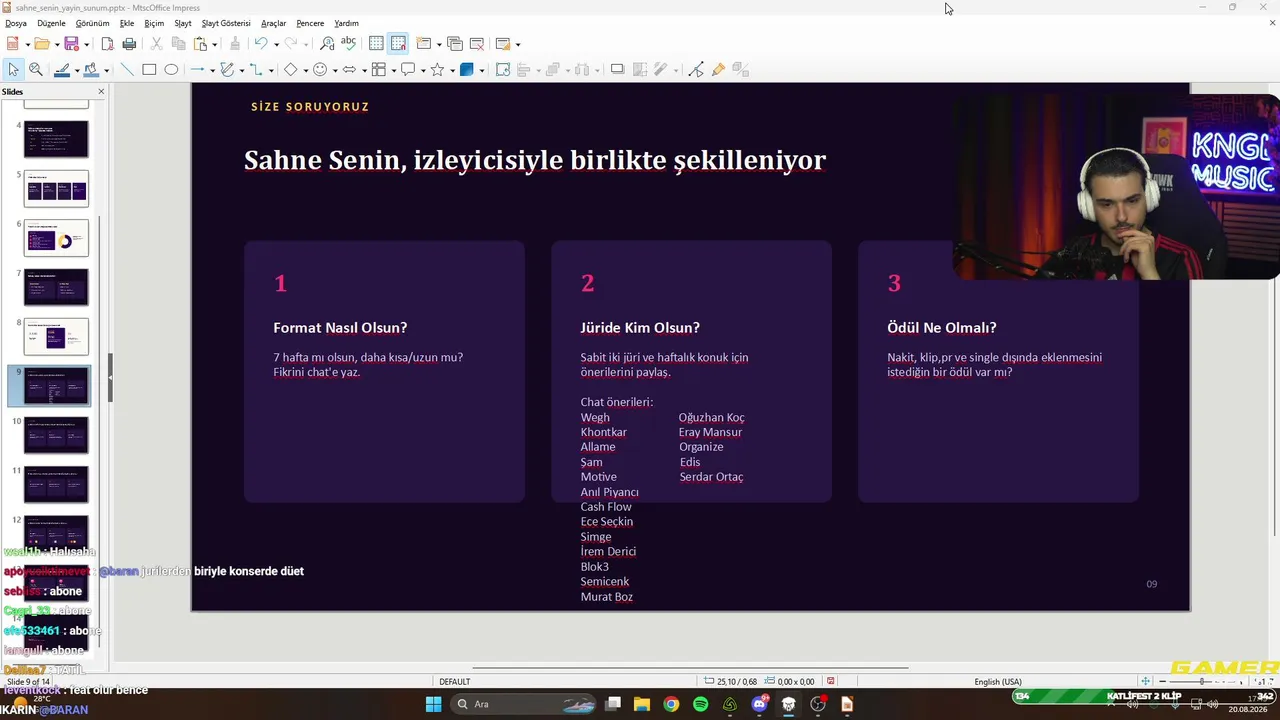Image resolution: width=1280 pixels, height=720 pixels.
Task: Toggle Glue Points editing
Action: coord(718,70)
